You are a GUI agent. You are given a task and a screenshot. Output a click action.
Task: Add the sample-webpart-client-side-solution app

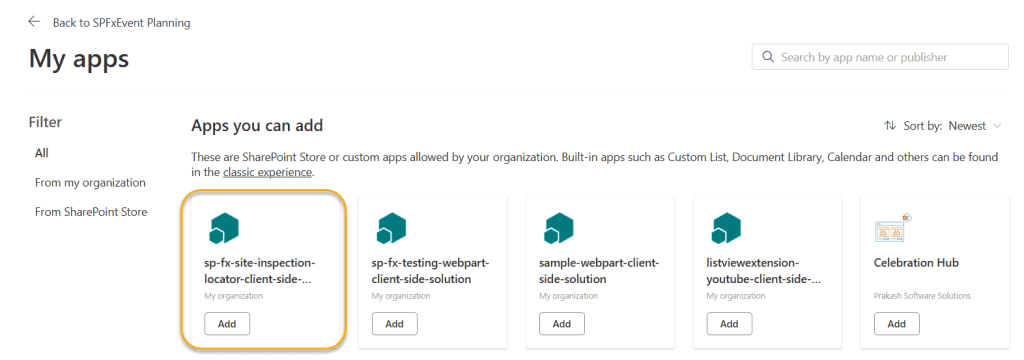click(562, 323)
